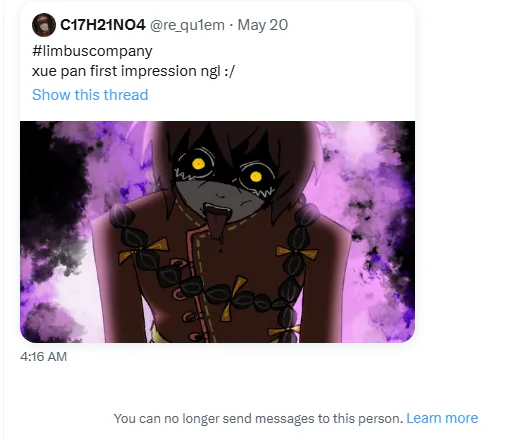Open the #limbuscompany hashtag

click(x=92, y=51)
